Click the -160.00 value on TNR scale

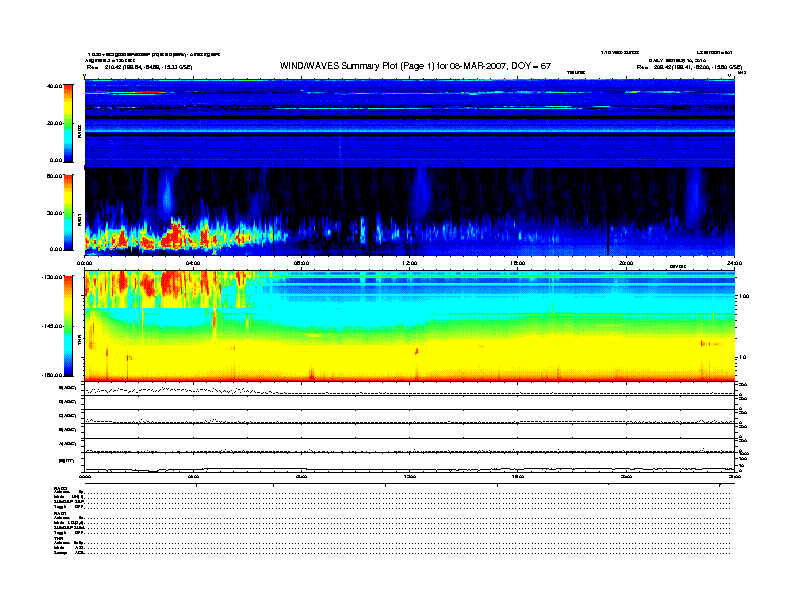(53, 375)
